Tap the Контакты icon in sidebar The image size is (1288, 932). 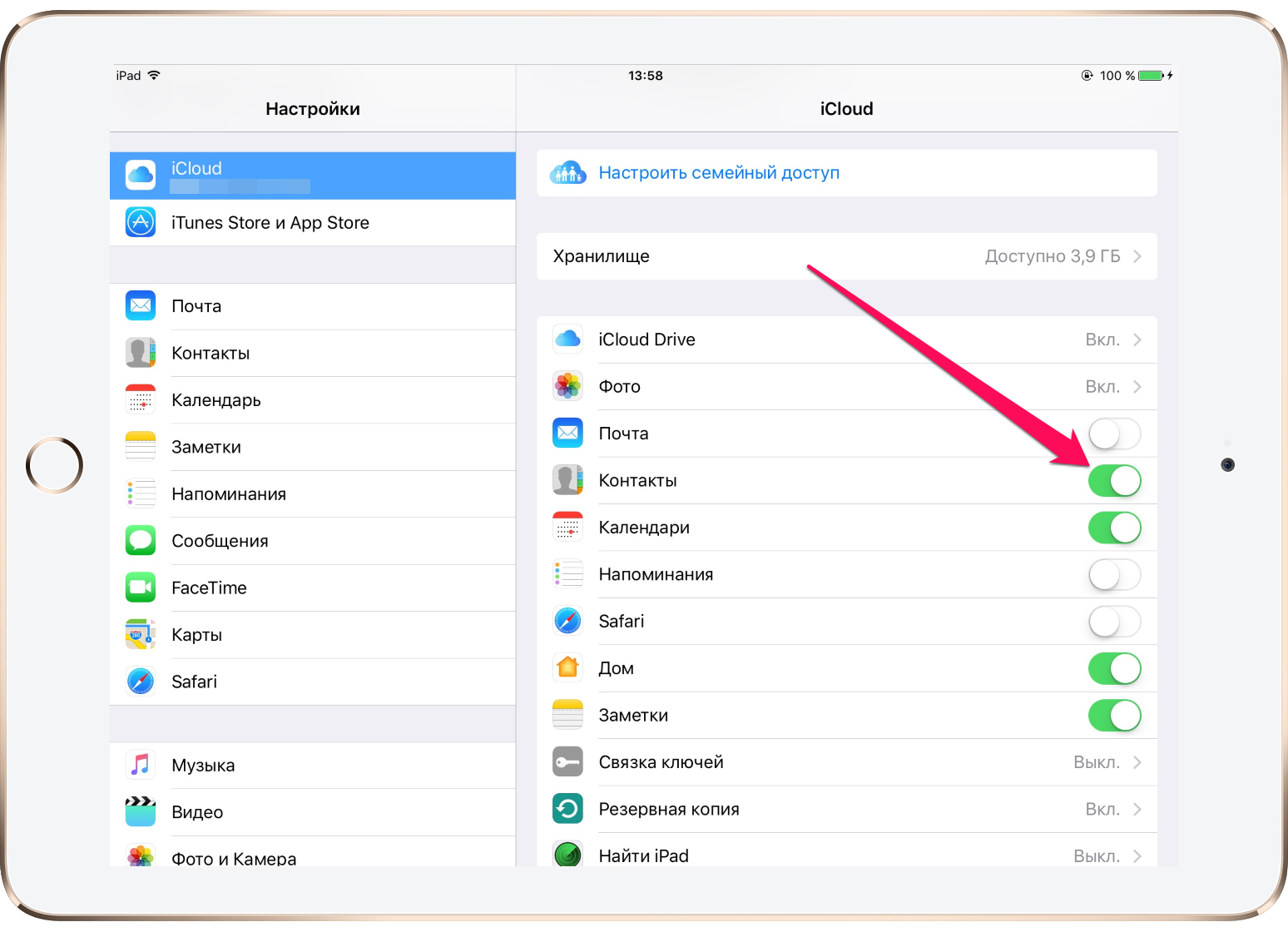coord(141,353)
